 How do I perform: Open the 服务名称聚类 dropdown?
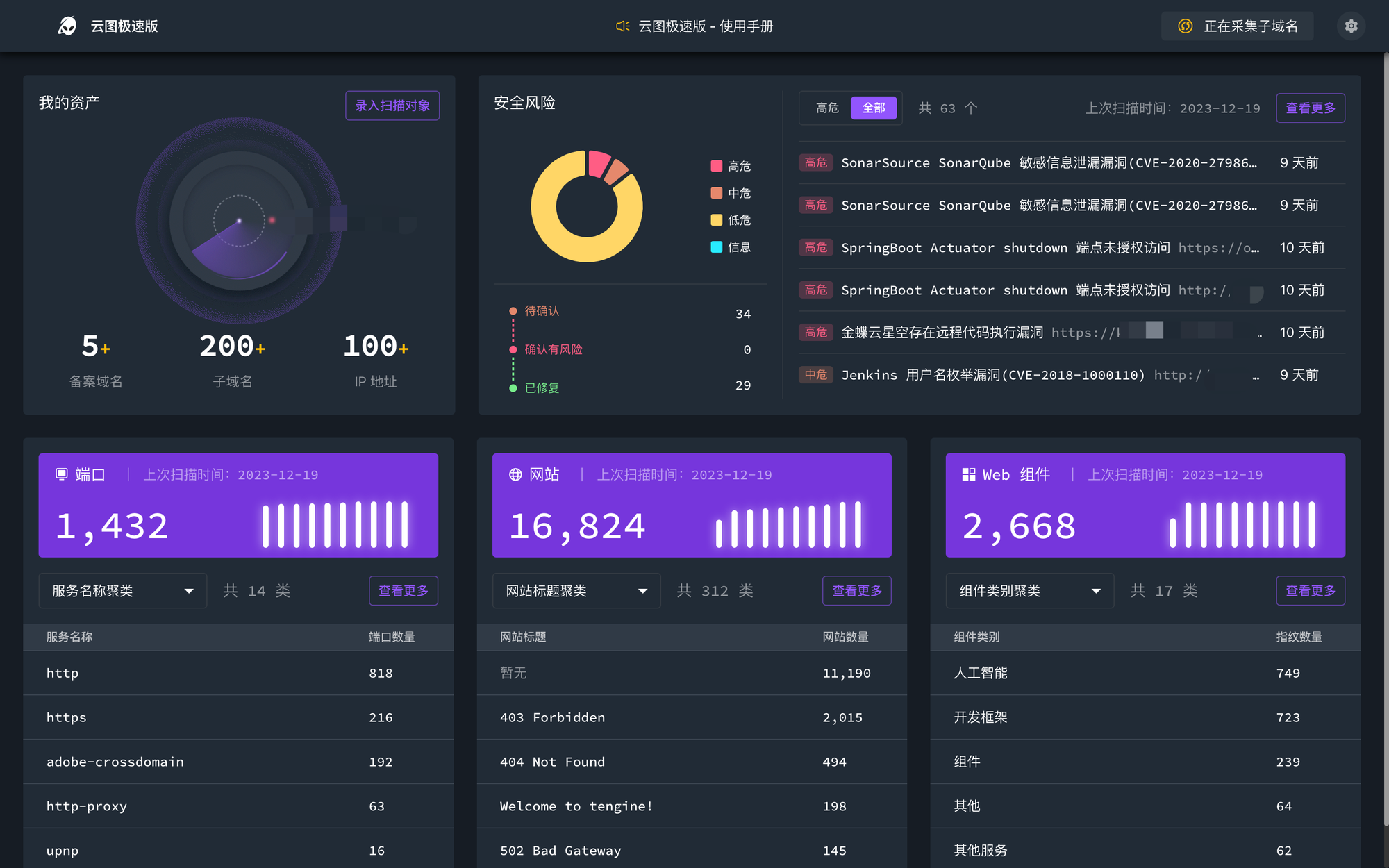point(122,590)
